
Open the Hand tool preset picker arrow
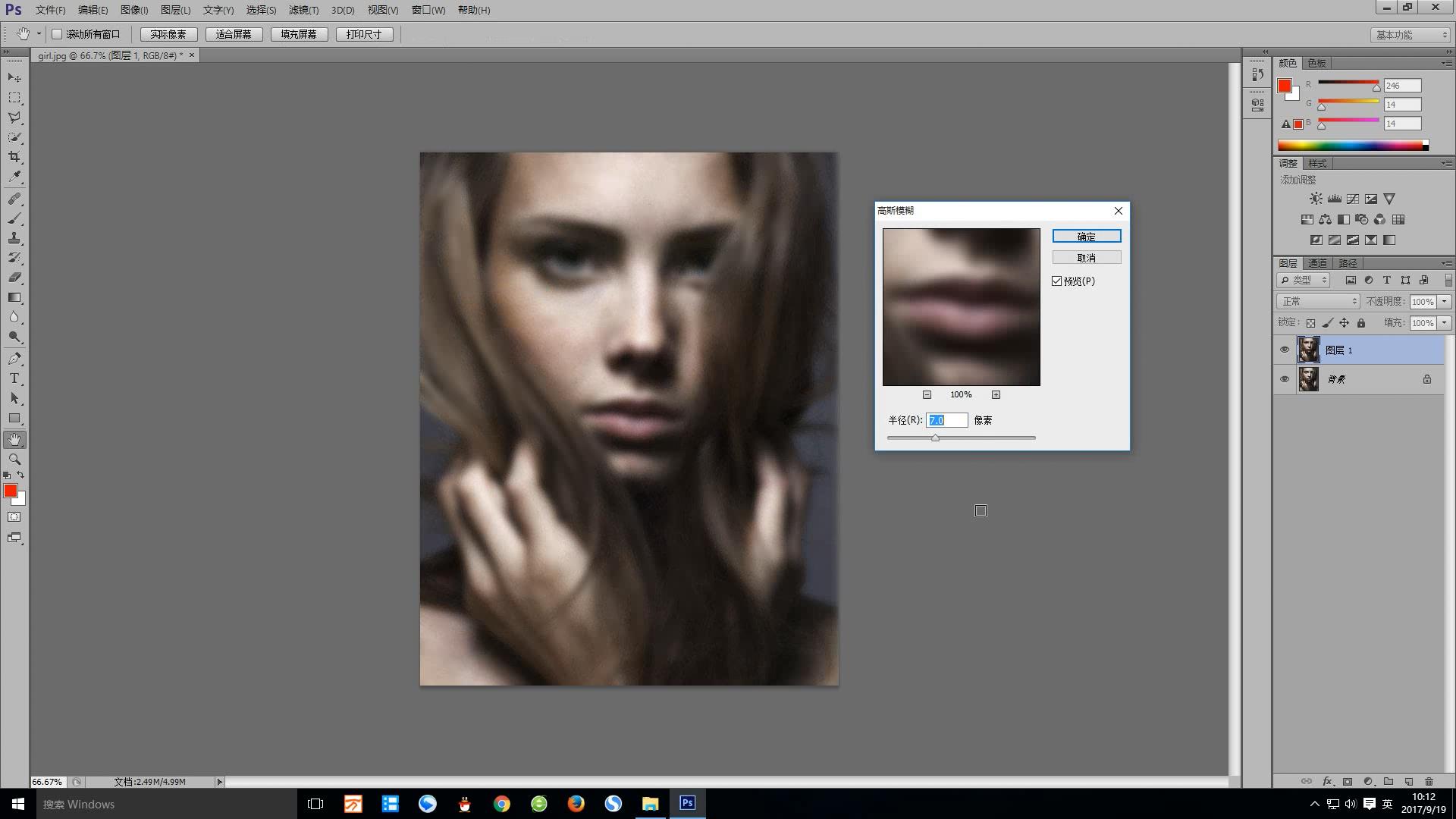[39, 34]
